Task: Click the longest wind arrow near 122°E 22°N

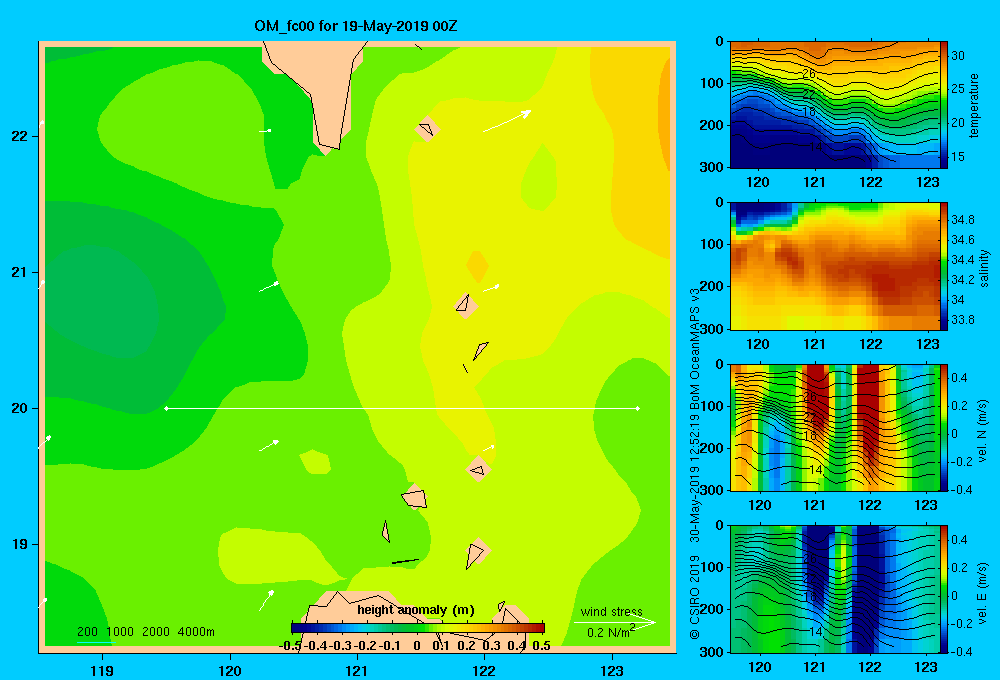Action: [x=507, y=121]
